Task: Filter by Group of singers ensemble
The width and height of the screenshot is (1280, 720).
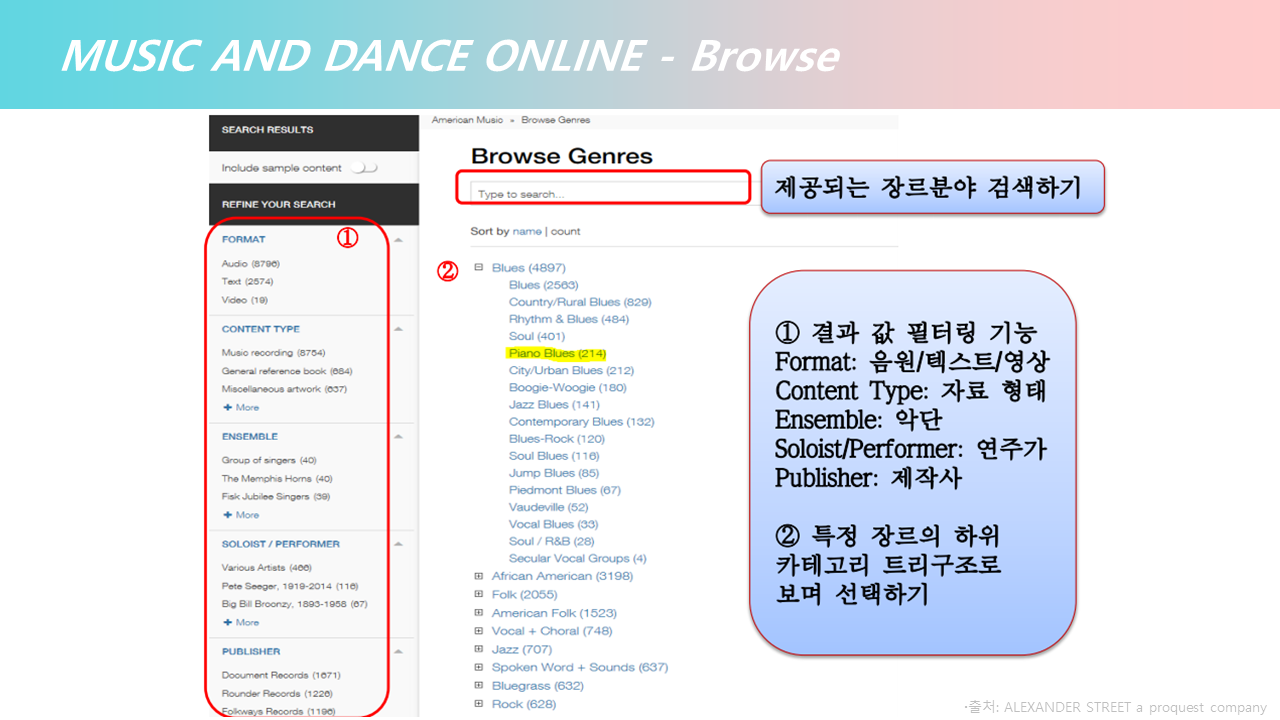Action: 269,461
